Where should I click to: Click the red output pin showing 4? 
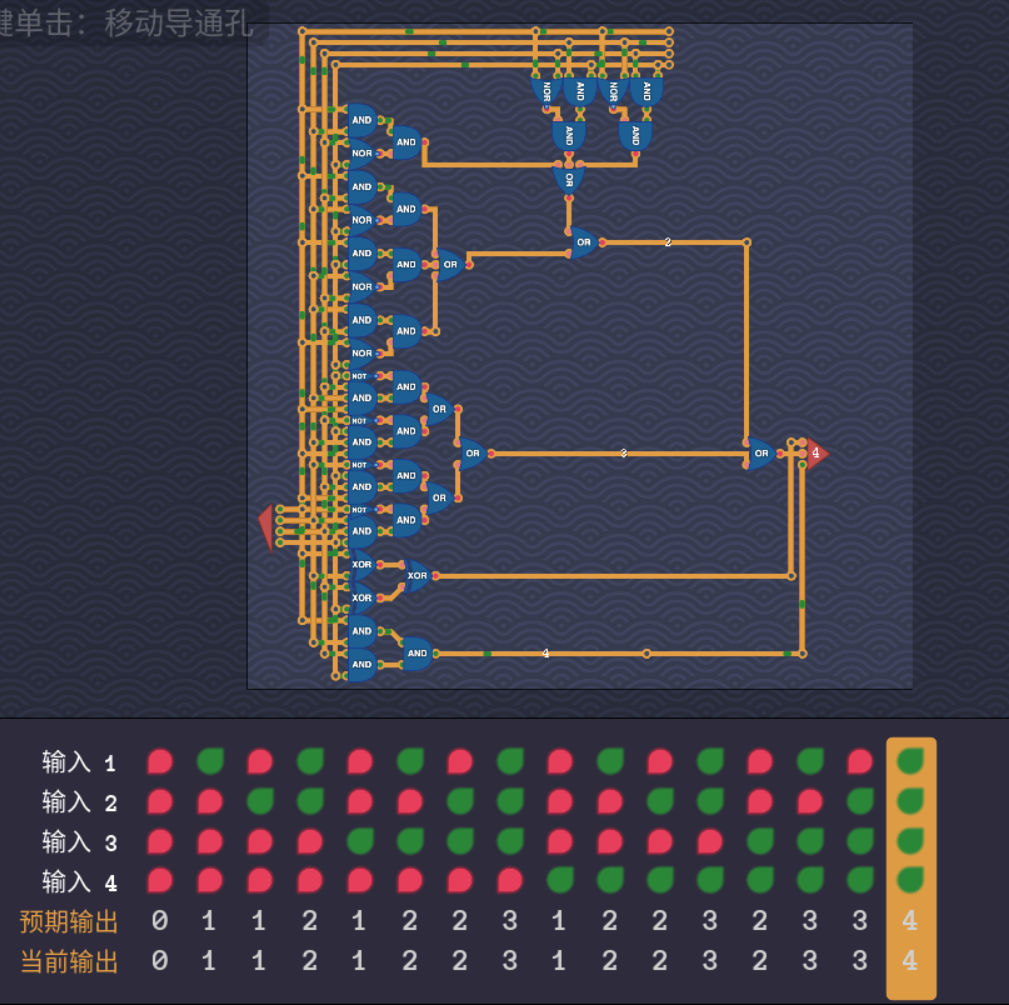point(817,454)
